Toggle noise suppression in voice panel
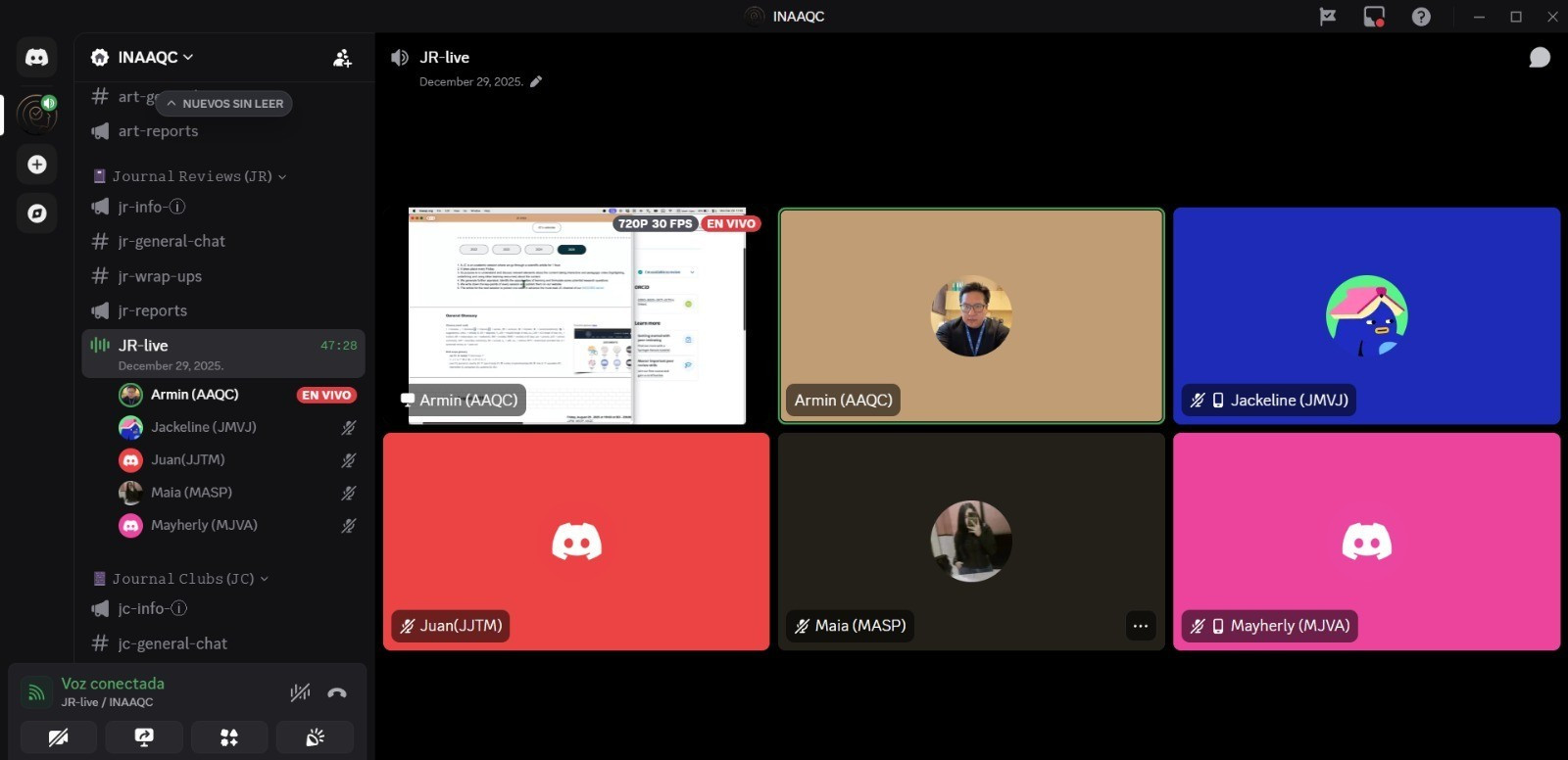Screen dimensions: 1568x760 [x=300, y=692]
